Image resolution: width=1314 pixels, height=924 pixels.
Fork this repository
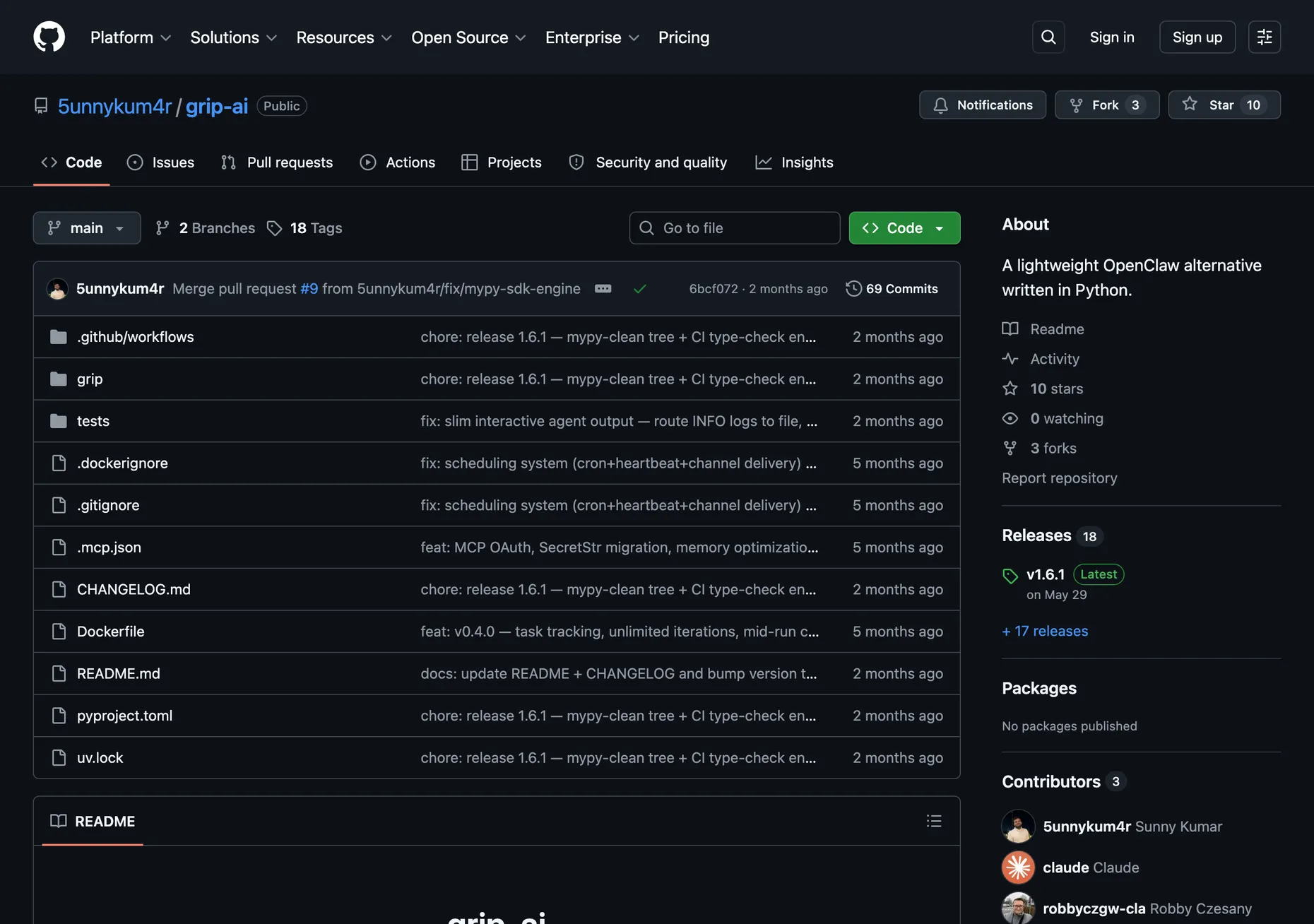(1107, 105)
